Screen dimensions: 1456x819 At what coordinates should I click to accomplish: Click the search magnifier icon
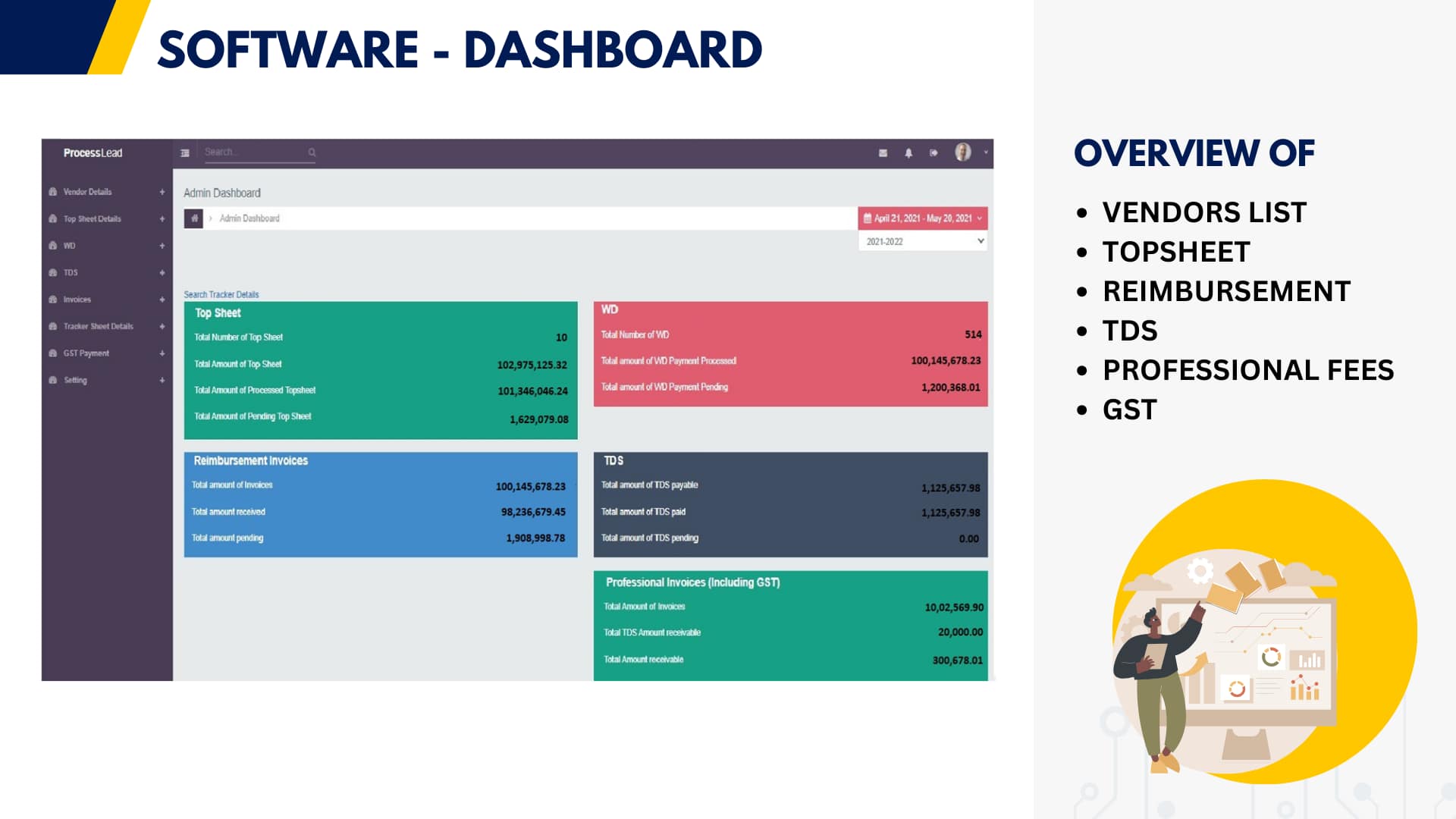click(312, 152)
